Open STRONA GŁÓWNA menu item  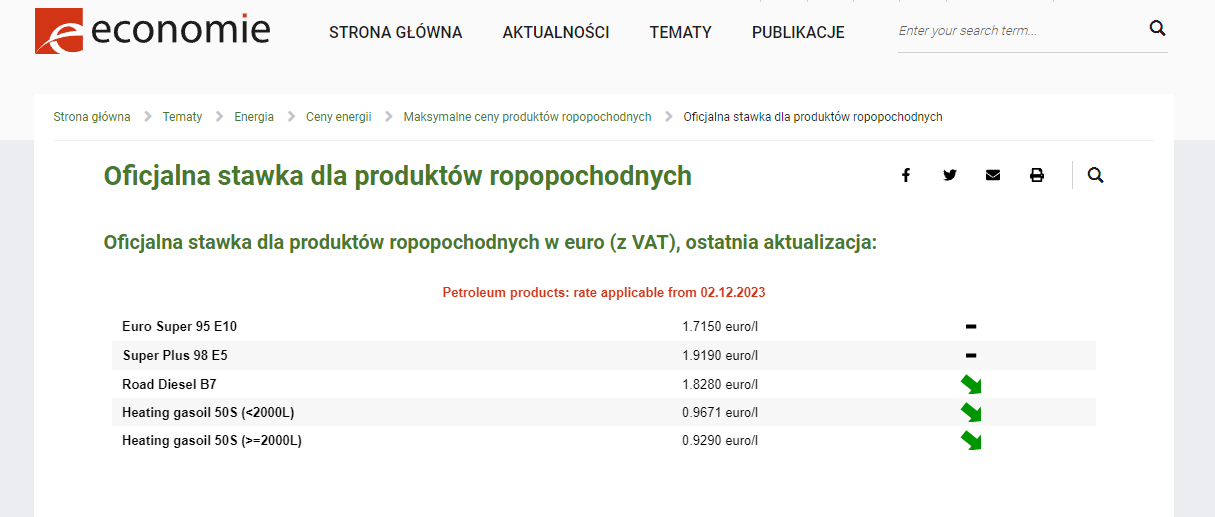pos(395,32)
